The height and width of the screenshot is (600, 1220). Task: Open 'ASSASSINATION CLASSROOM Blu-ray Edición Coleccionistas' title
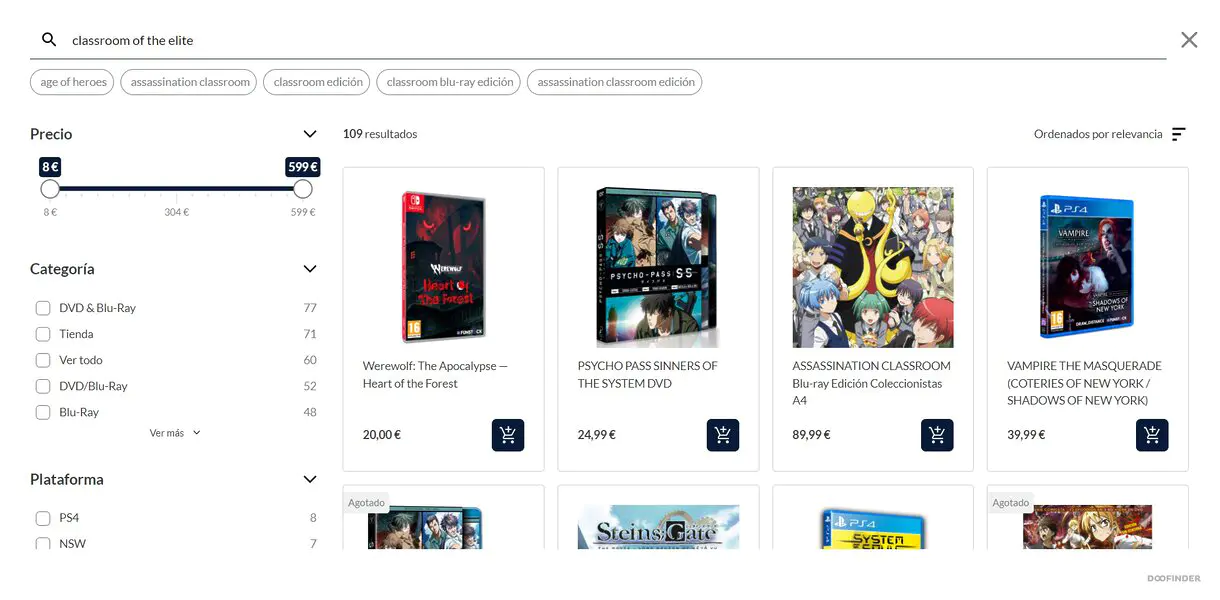[x=872, y=383]
